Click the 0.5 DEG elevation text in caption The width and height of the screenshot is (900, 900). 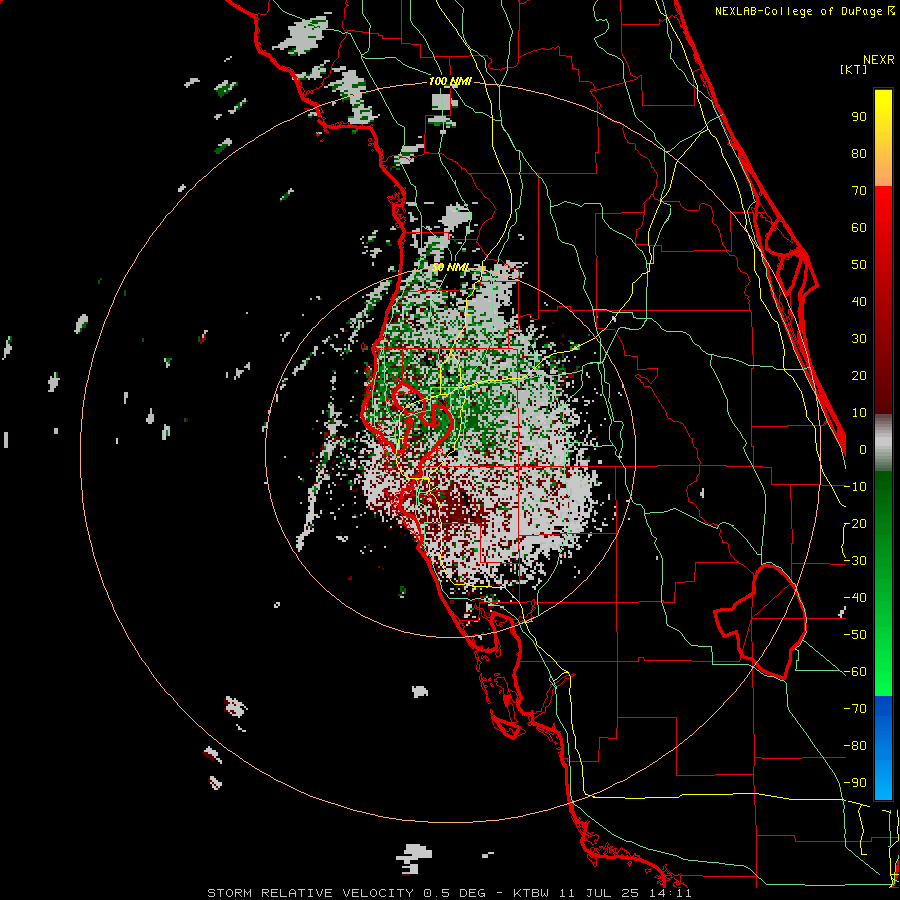click(454, 893)
